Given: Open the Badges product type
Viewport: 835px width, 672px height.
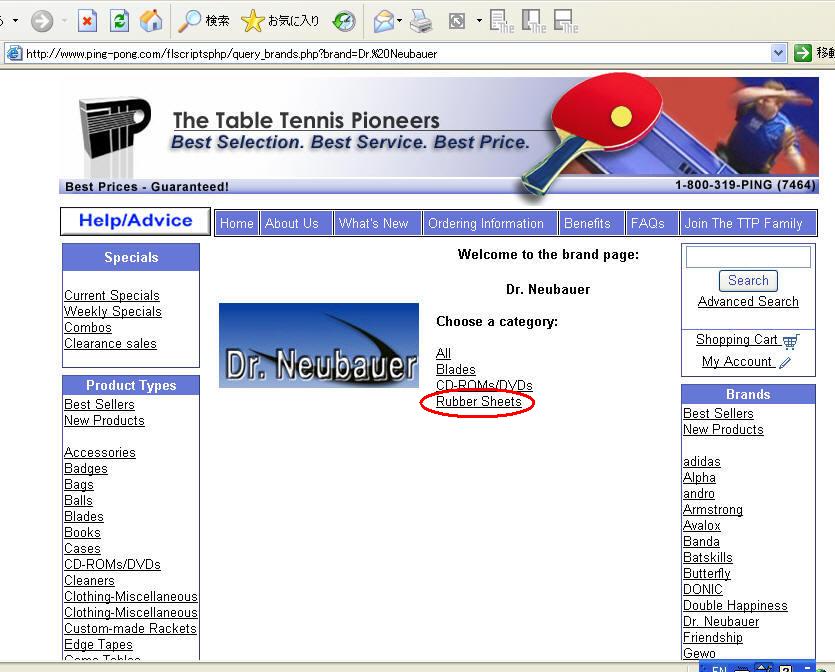Looking at the screenshot, I should click(x=86, y=469).
